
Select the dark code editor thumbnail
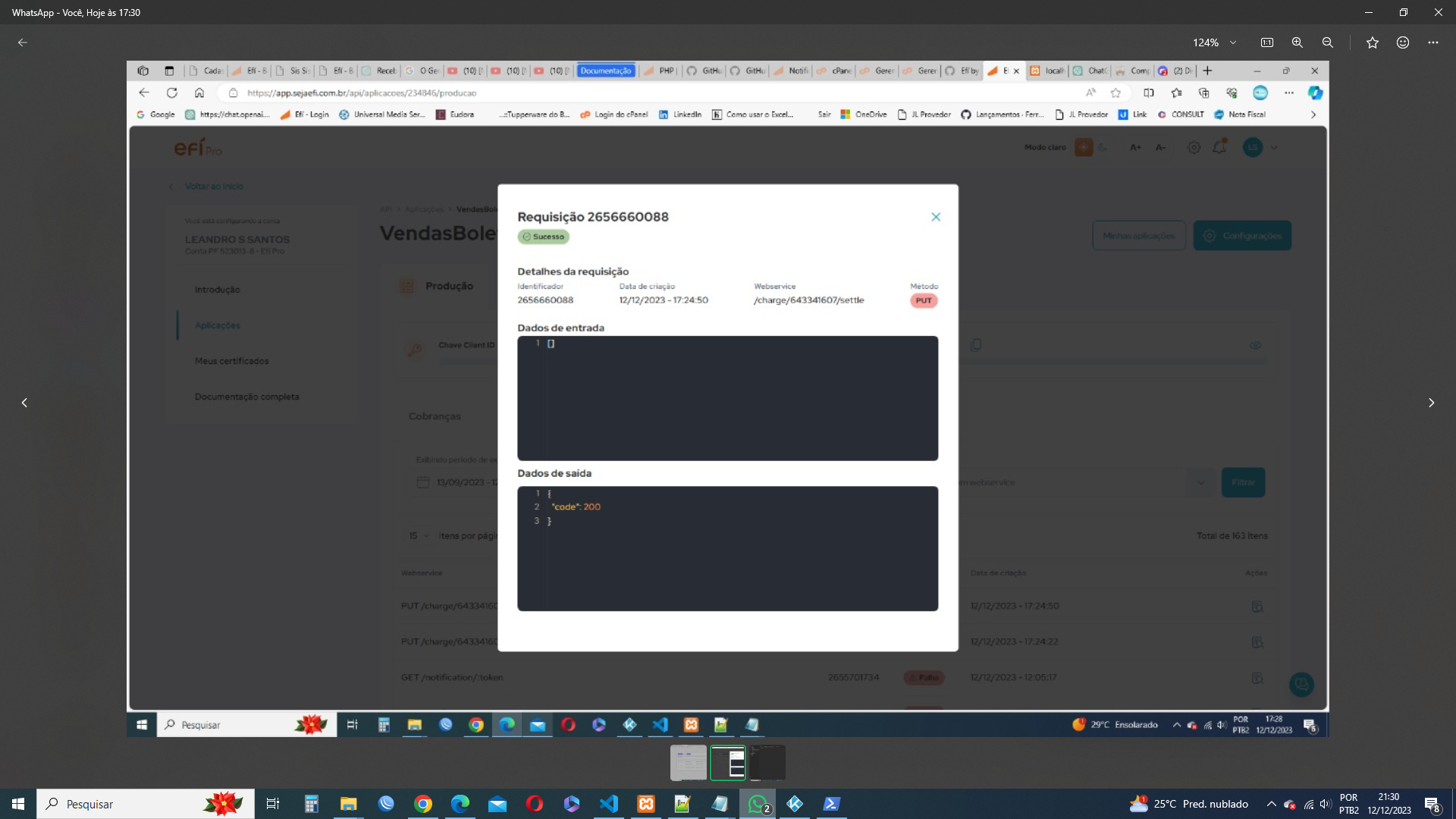767,762
